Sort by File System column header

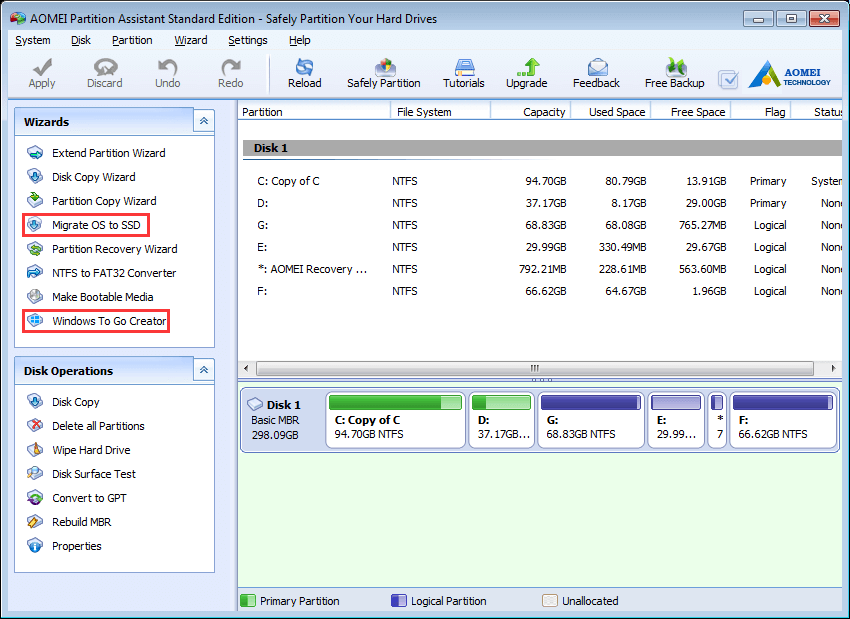pos(440,112)
